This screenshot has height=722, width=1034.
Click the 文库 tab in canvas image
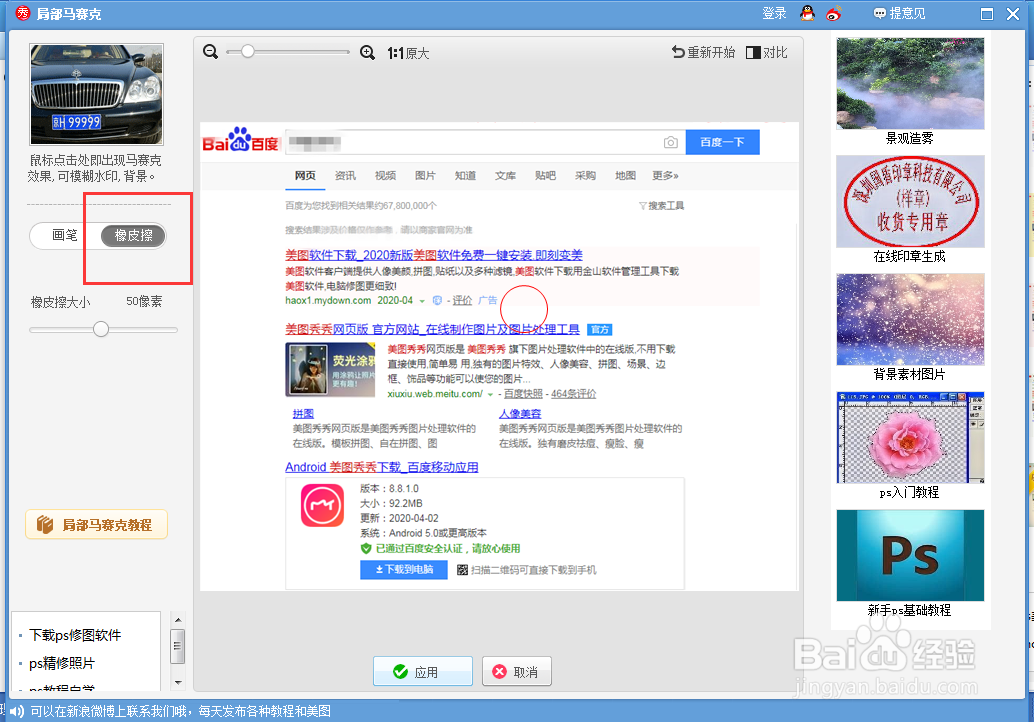tap(505, 175)
